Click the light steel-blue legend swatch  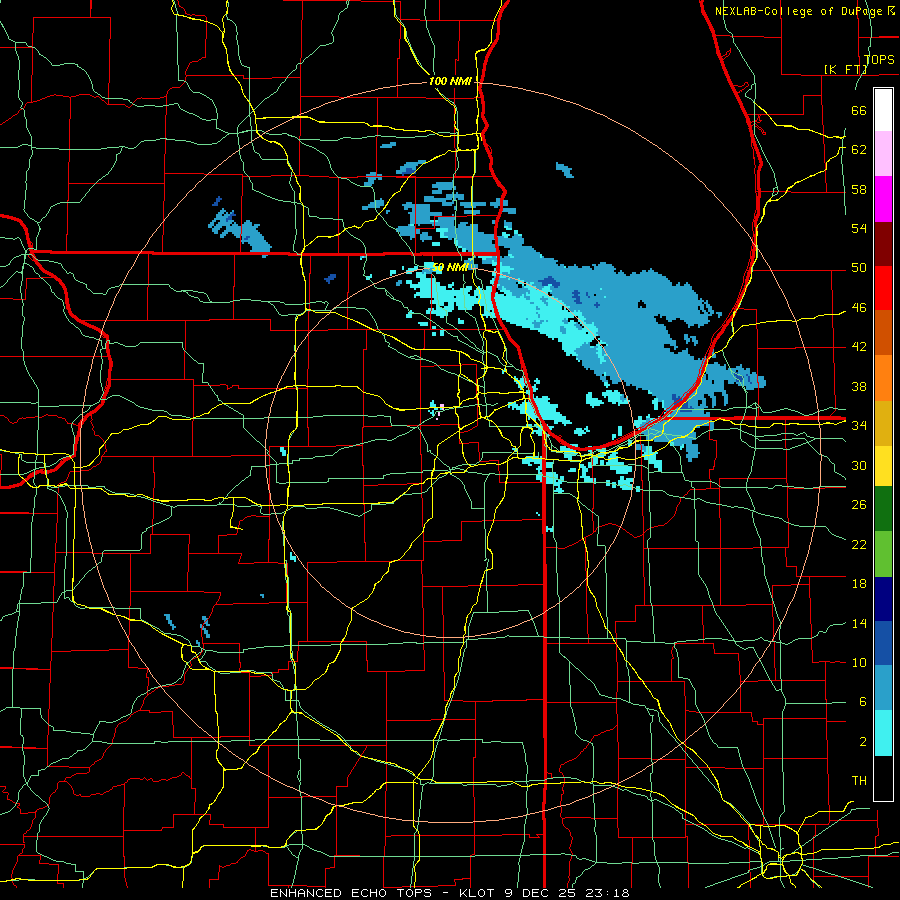click(x=883, y=688)
